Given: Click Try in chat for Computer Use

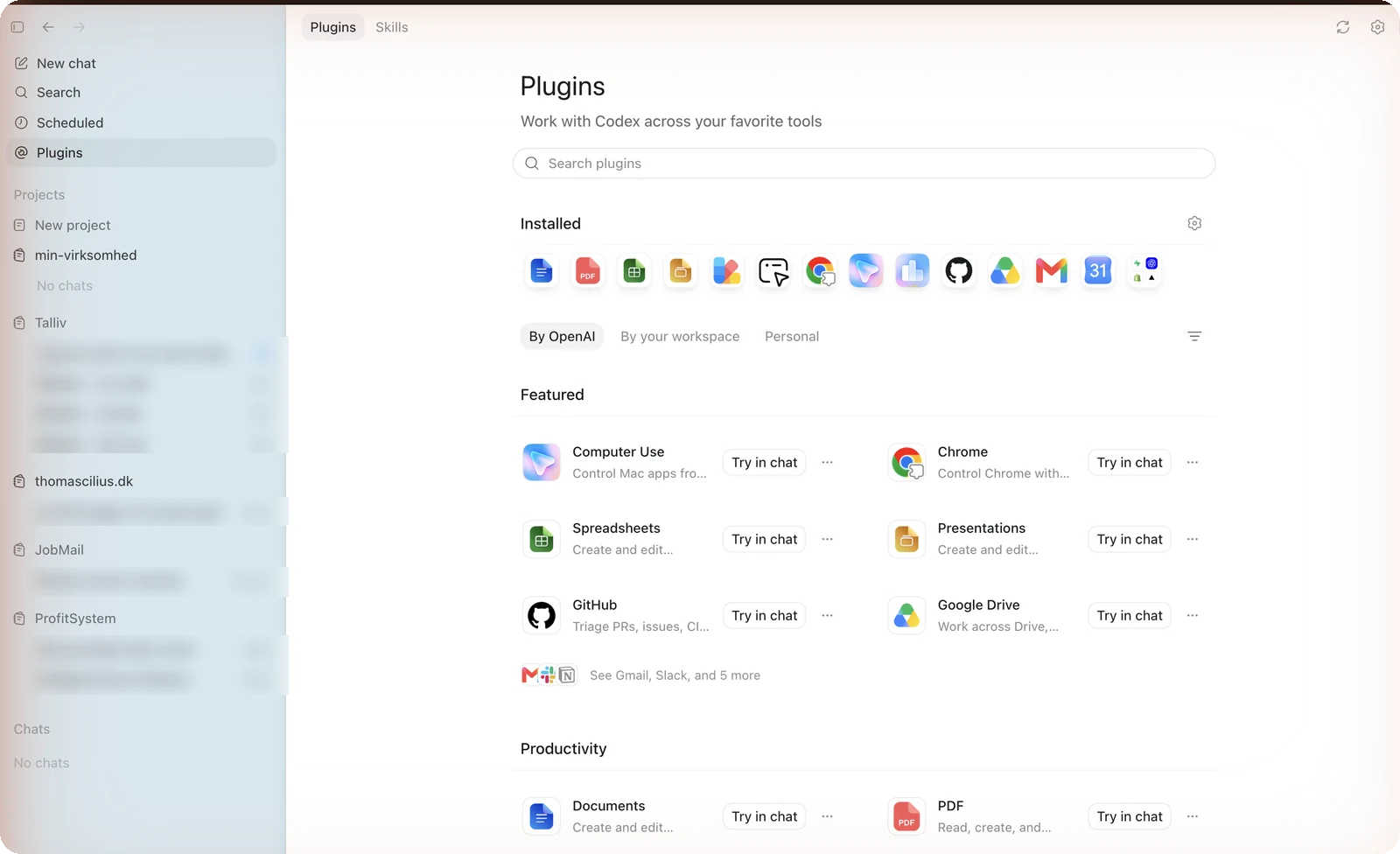Looking at the screenshot, I should (765, 462).
